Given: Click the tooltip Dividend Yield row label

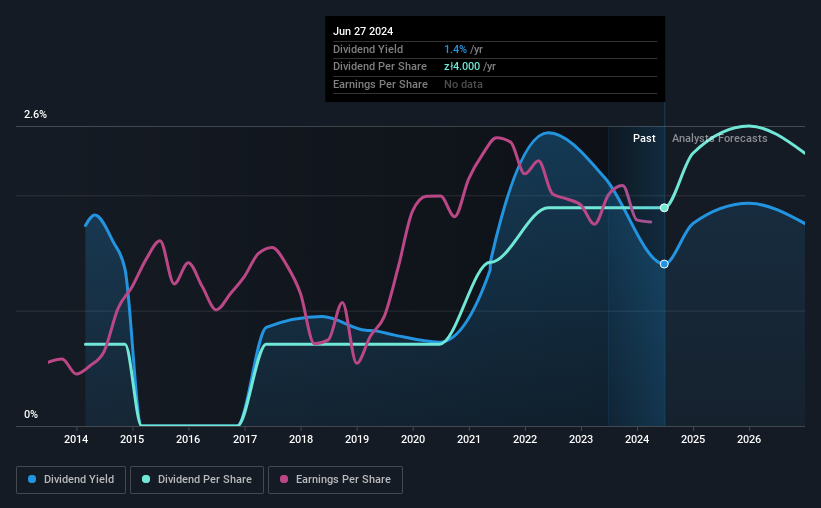Looking at the screenshot, I should 368,49.
